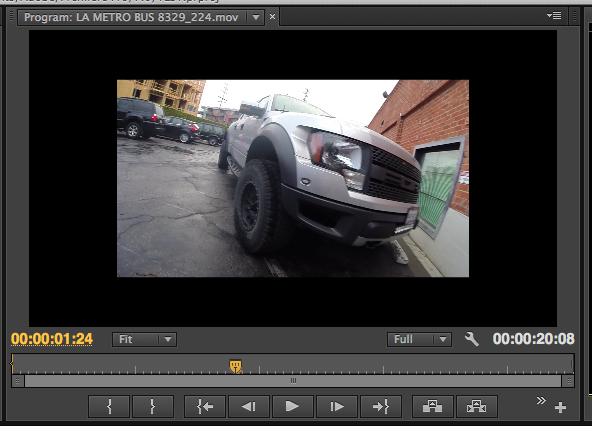Open the Fit zoom level dropdown
The width and height of the screenshot is (592, 426).
coord(144,339)
